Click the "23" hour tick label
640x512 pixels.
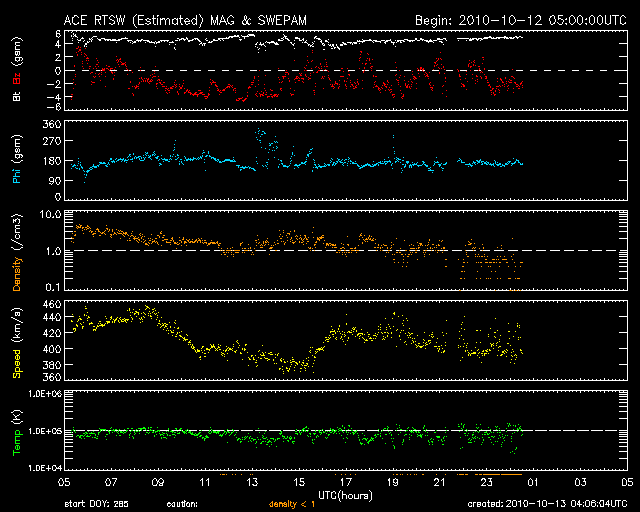(x=487, y=482)
